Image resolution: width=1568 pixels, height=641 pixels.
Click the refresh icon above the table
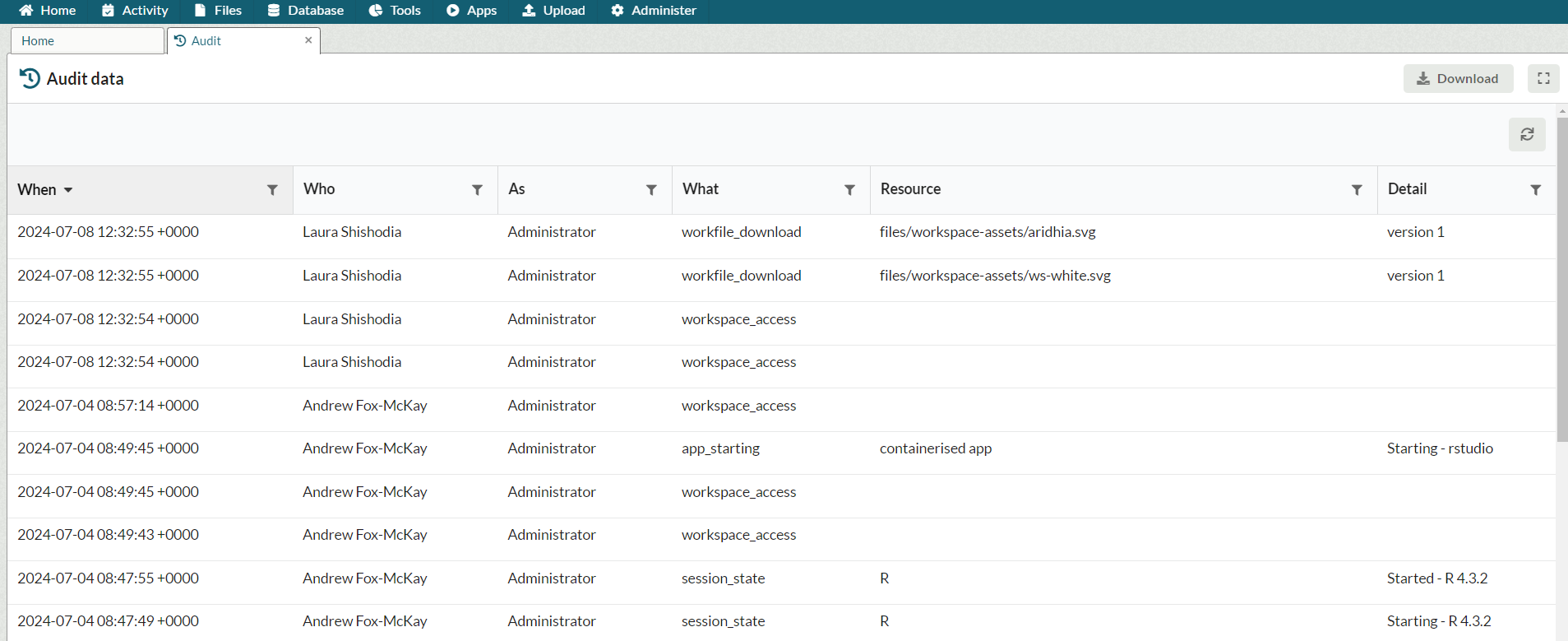(1526, 134)
